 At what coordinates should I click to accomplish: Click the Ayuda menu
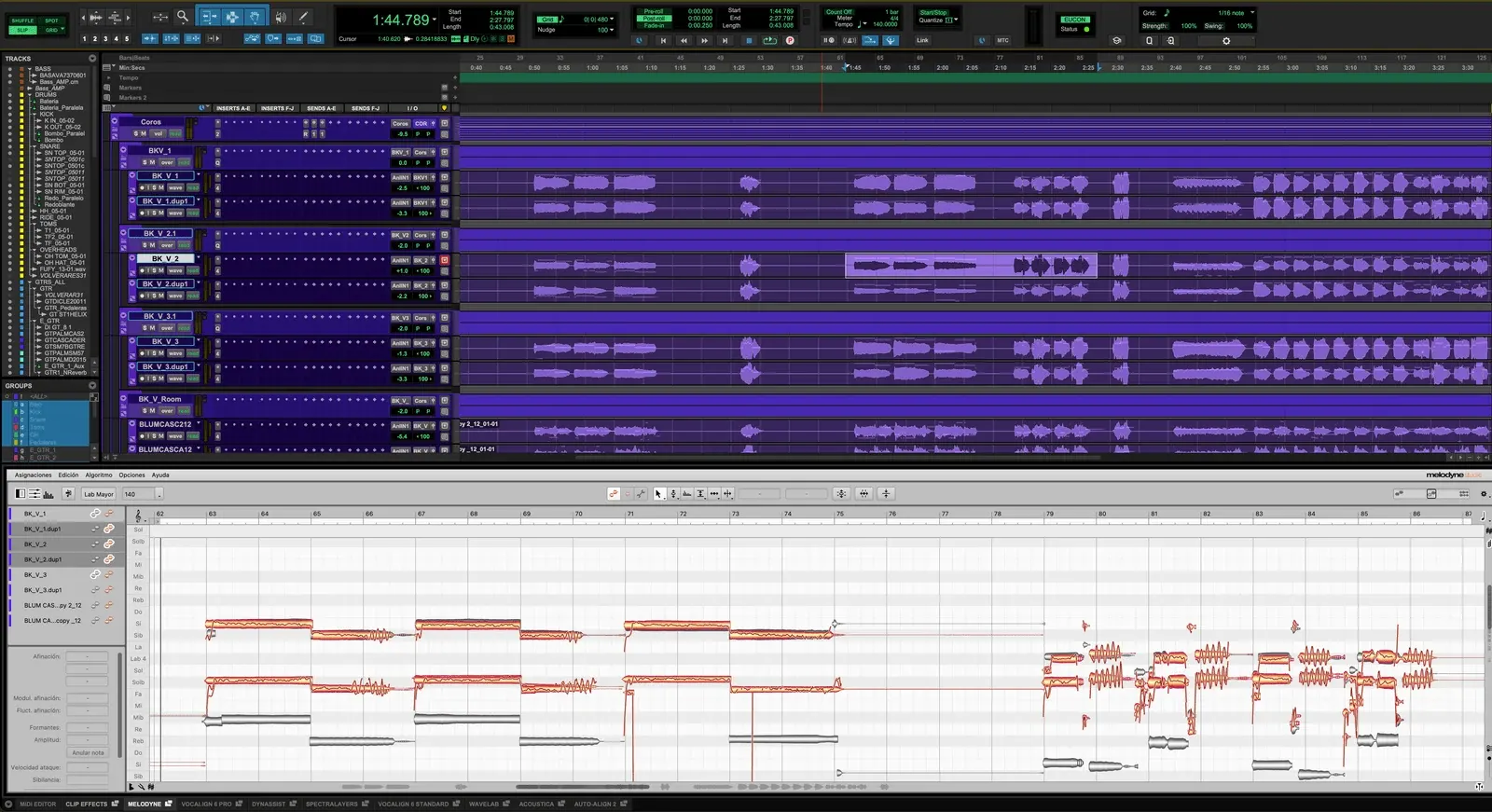point(160,475)
